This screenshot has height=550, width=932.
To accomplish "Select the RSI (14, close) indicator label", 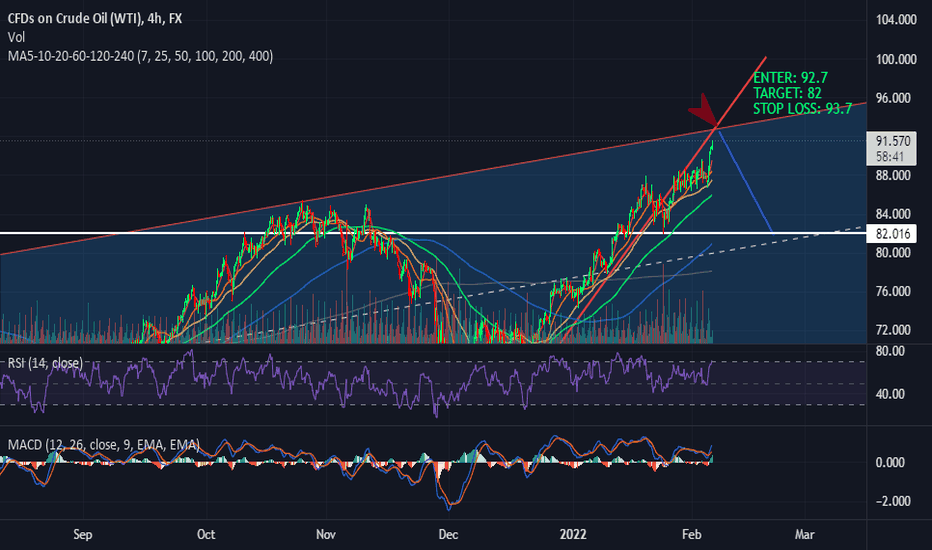I will click(x=45, y=363).
